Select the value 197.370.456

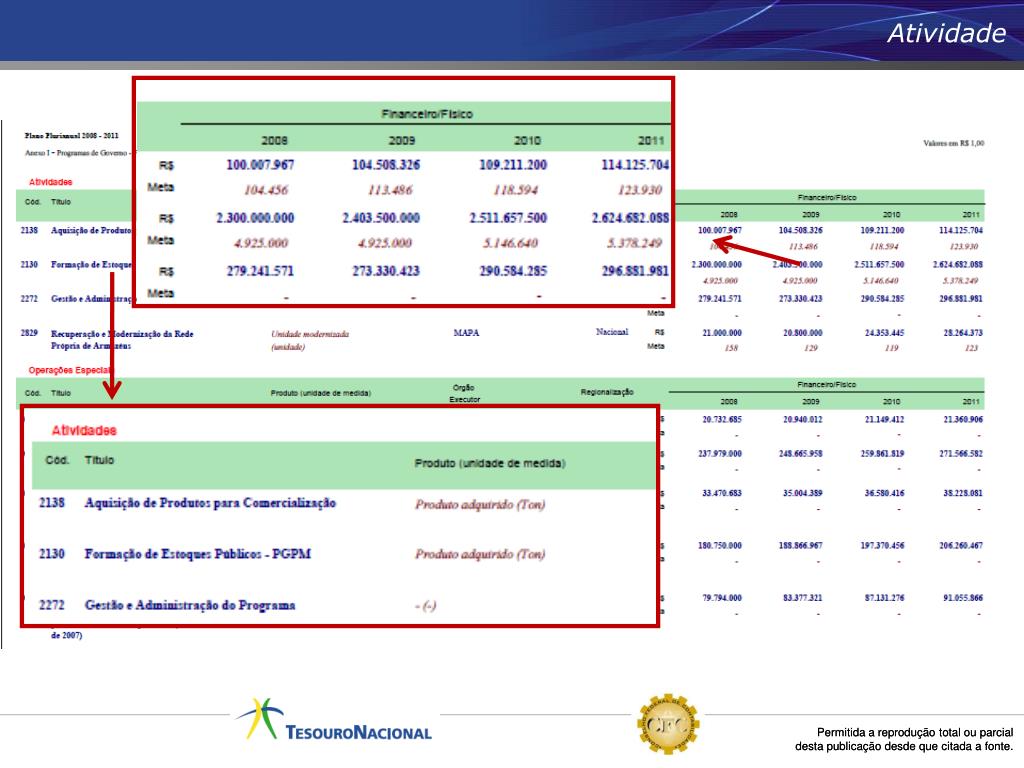point(882,545)
